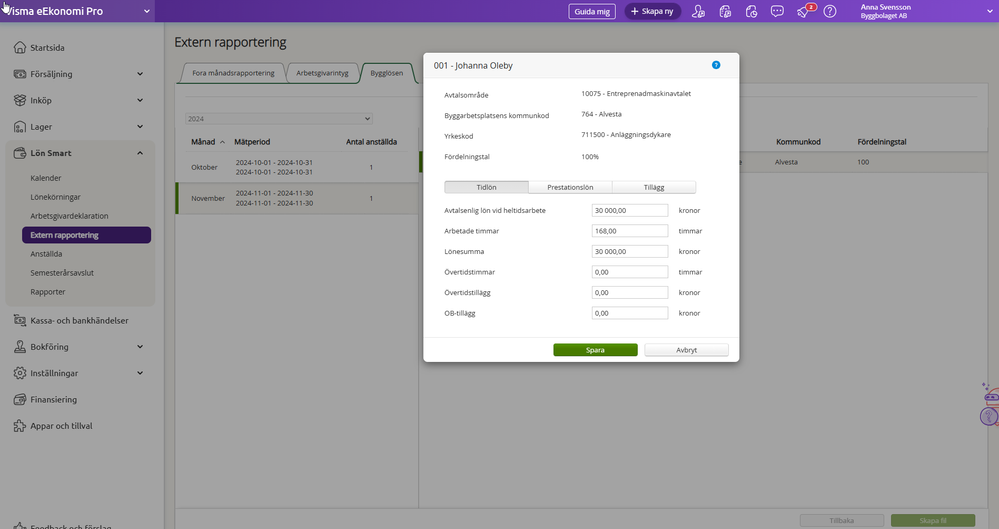
Task: Collapse the Lön Smart section
Action: point(140,153)
